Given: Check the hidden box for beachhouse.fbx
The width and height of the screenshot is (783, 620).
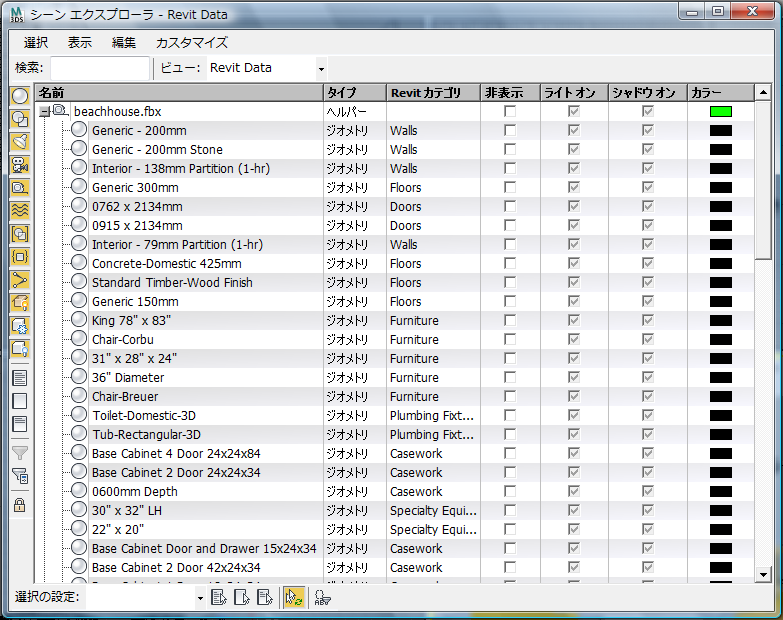Looking at the screenshot, I should (510, 111).
